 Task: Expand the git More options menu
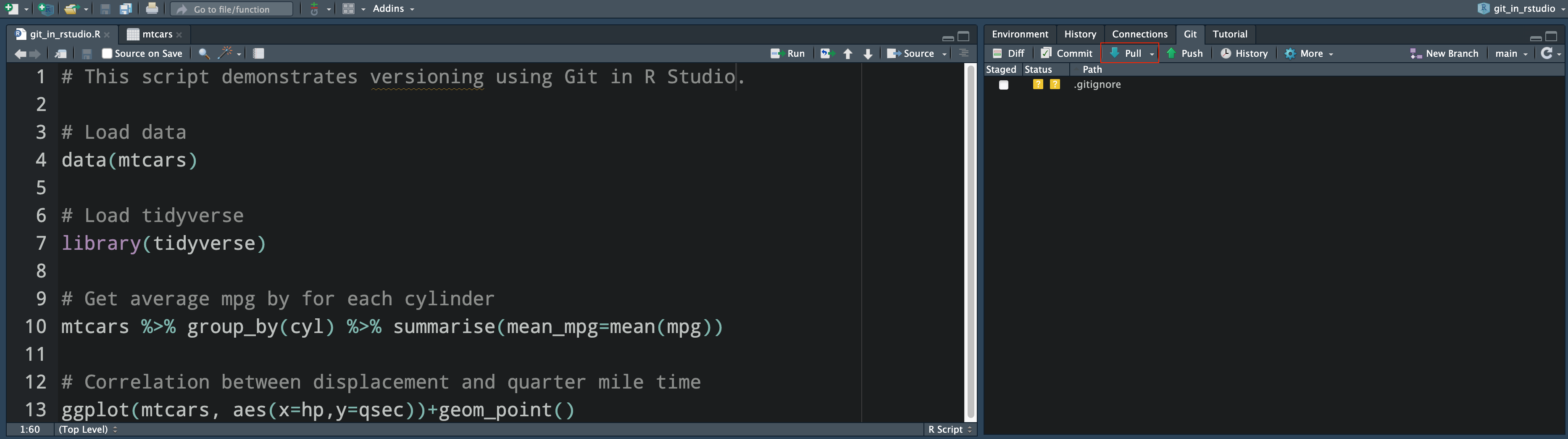click(1309, 53)
